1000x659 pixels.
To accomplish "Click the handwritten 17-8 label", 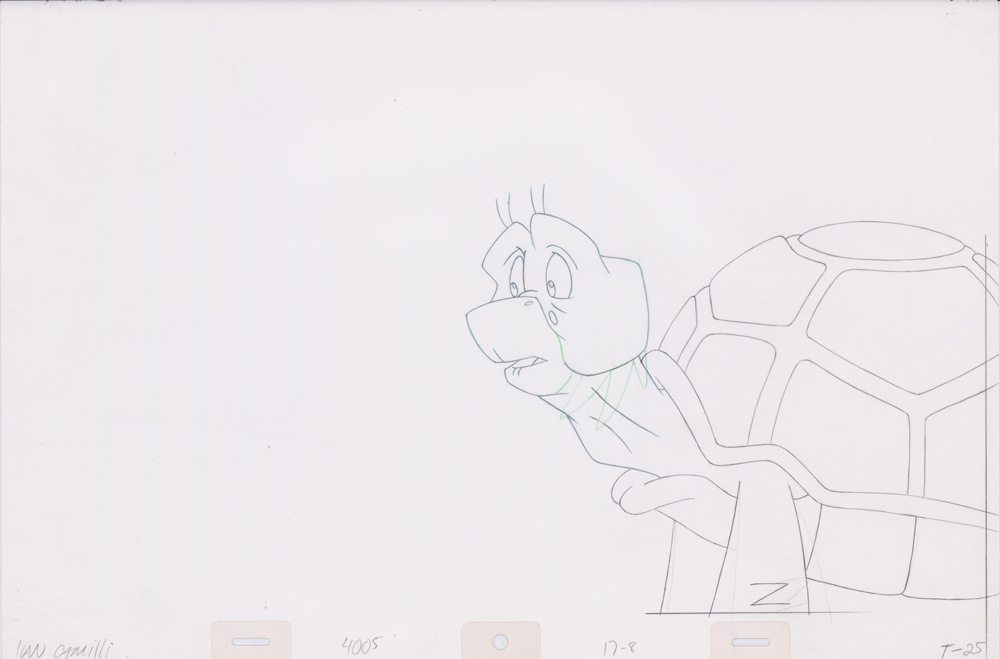I will click(x=619, y=645).
